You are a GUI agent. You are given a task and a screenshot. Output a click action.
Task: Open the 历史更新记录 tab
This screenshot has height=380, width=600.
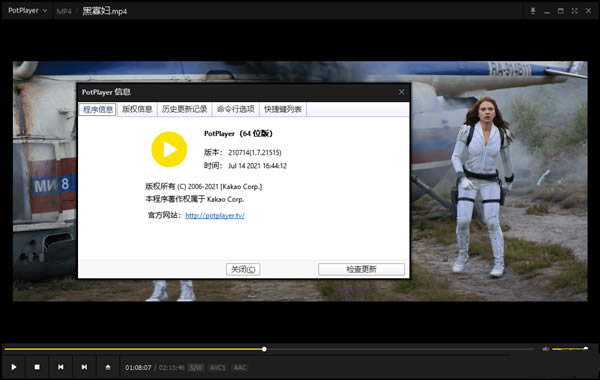click(184, 109)
